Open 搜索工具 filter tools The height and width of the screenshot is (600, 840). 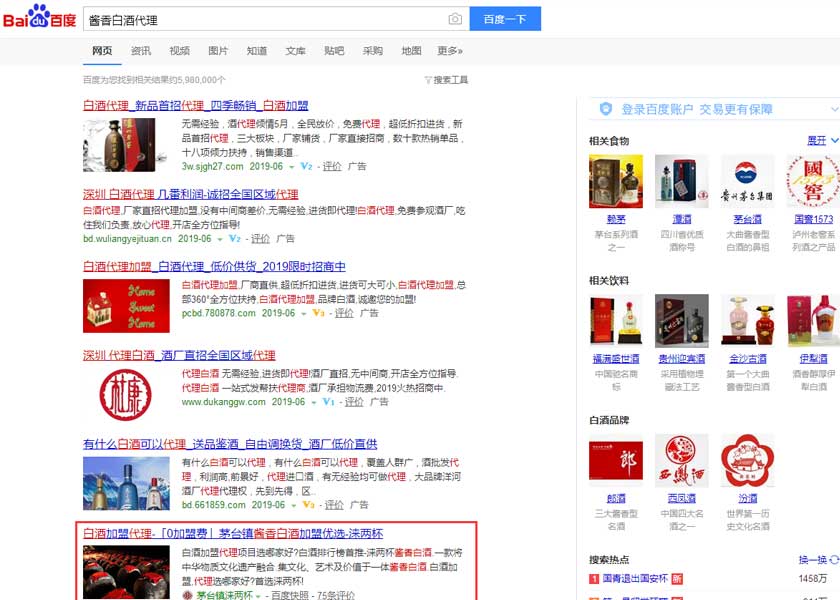click(x=446, y=80)
